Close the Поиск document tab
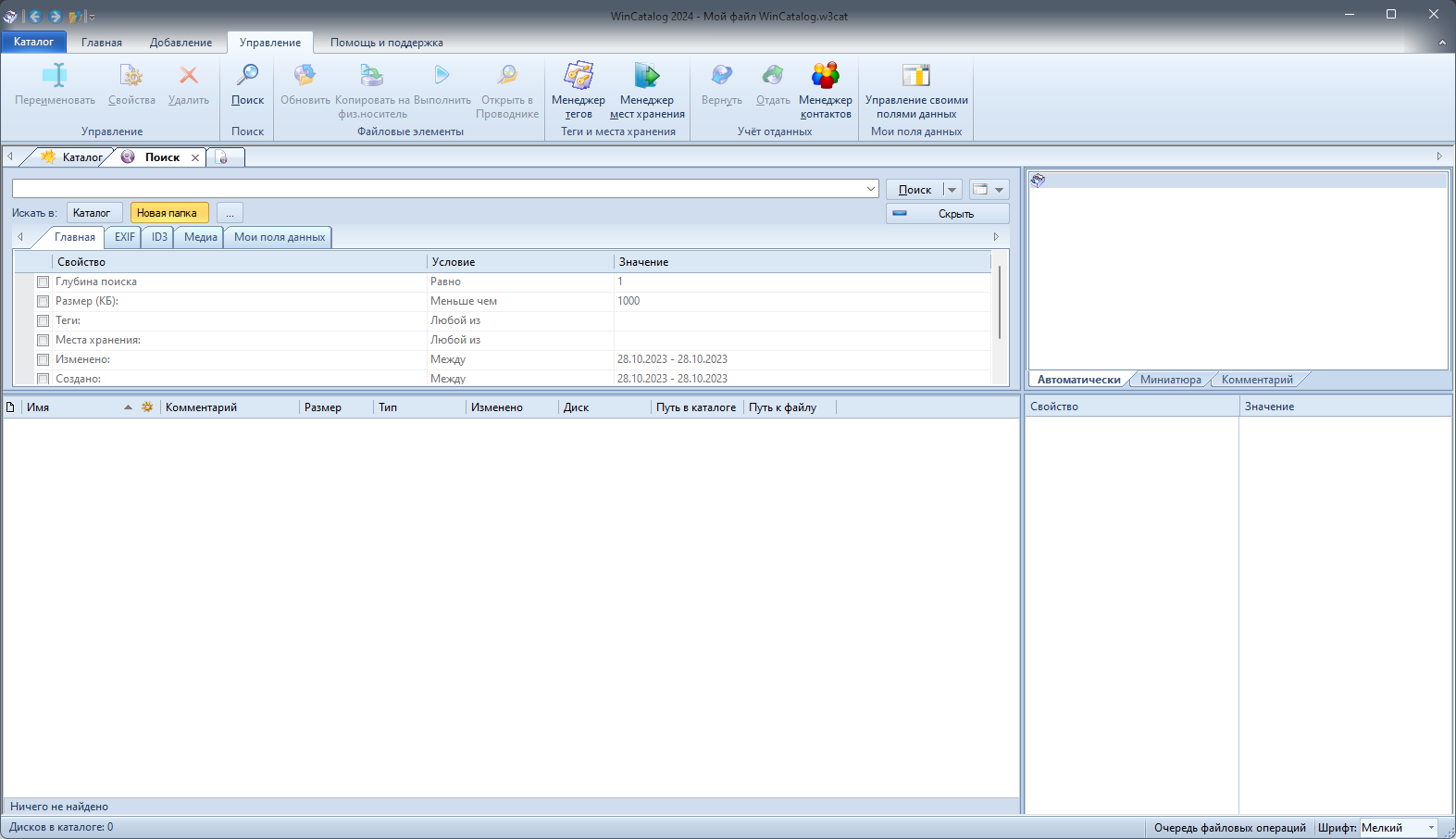 [195, 158]
